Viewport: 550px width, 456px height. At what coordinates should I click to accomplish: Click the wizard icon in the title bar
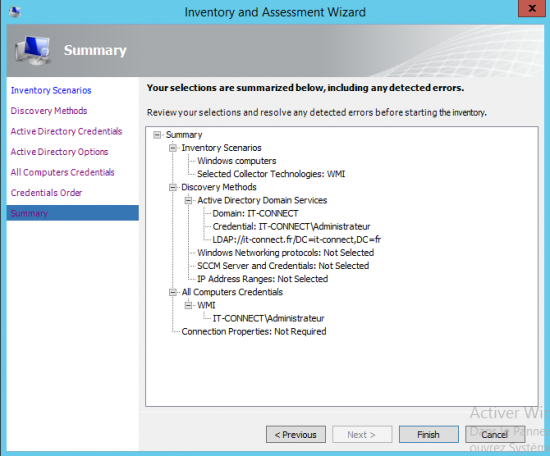pyautogui.click(x=15, y=12)
